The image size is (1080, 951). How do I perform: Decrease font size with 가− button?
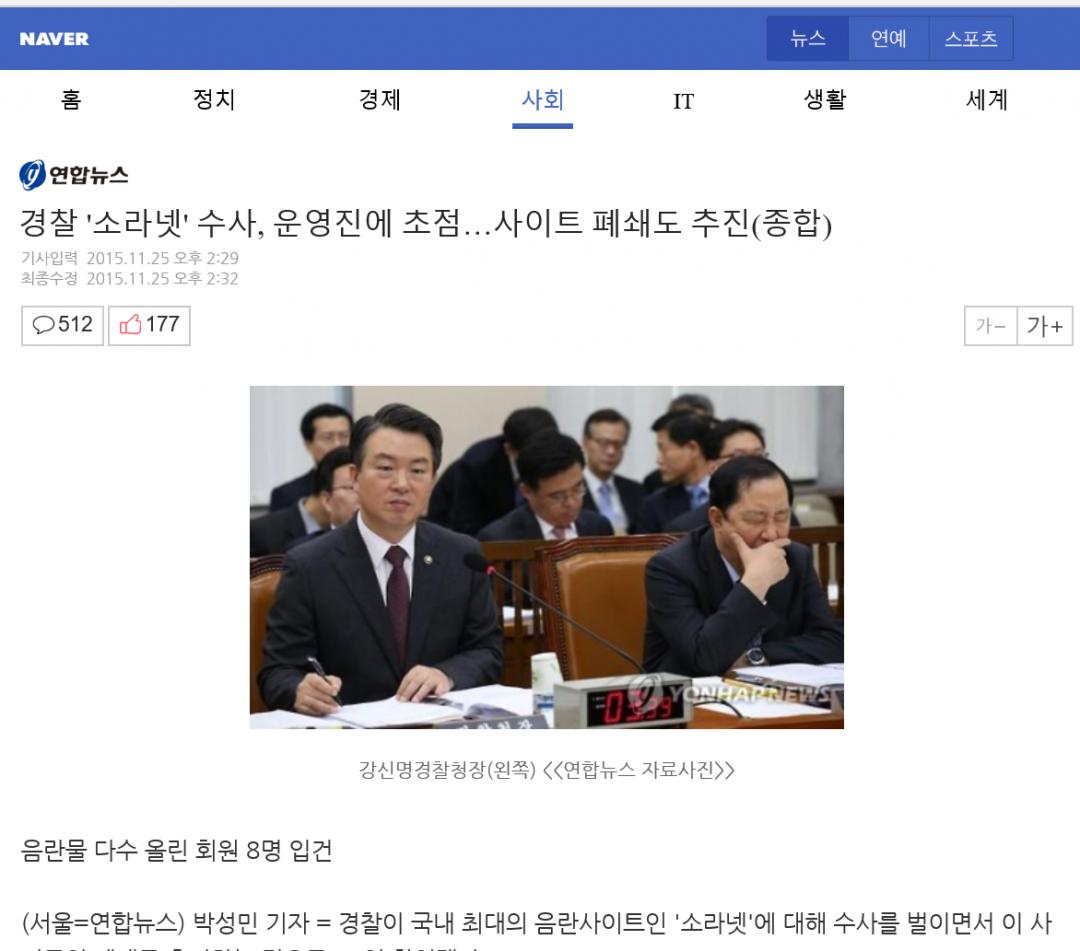tap(990, 326)
